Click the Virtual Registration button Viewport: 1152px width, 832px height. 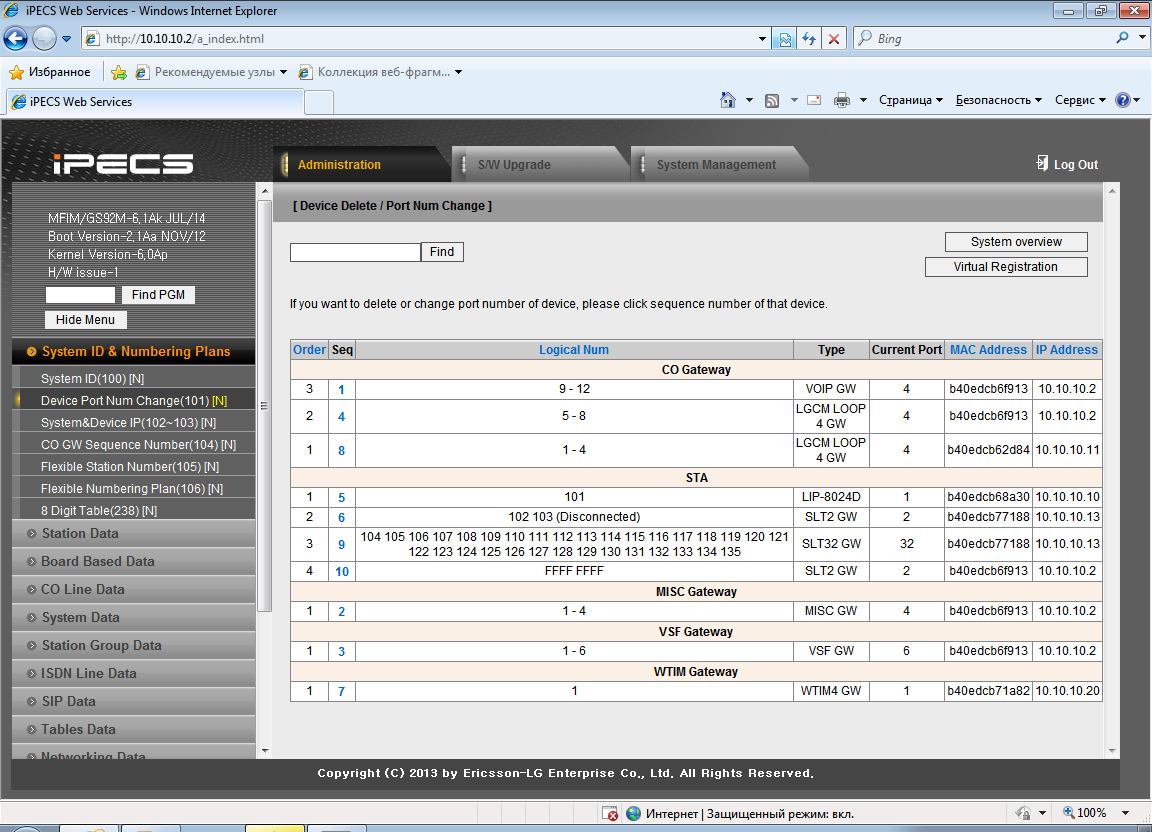click(x=1005, y=267)
